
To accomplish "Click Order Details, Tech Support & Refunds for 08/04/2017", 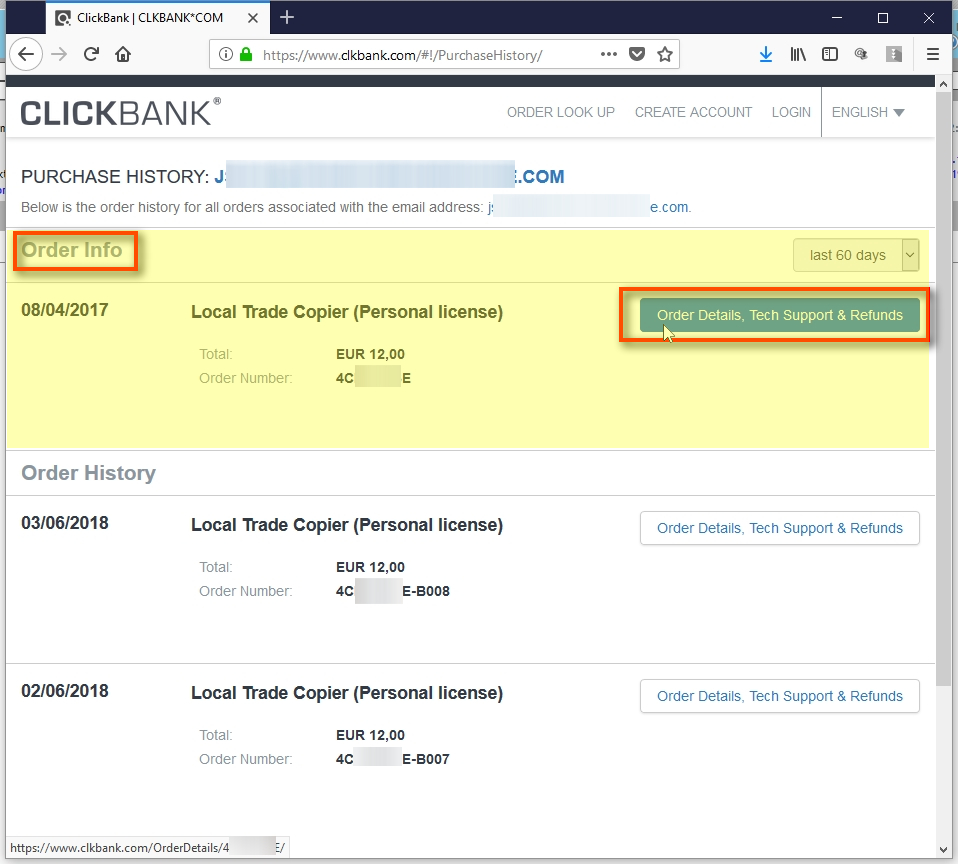I will click(x=780, y=315).
